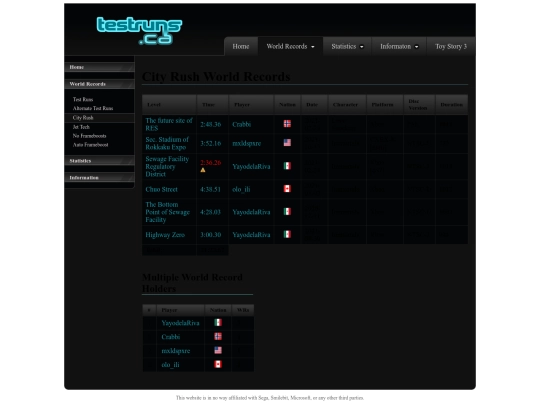The image size is (540, 405).
Task: Select the Home header in the sidebar
Action: click(100, 67)
